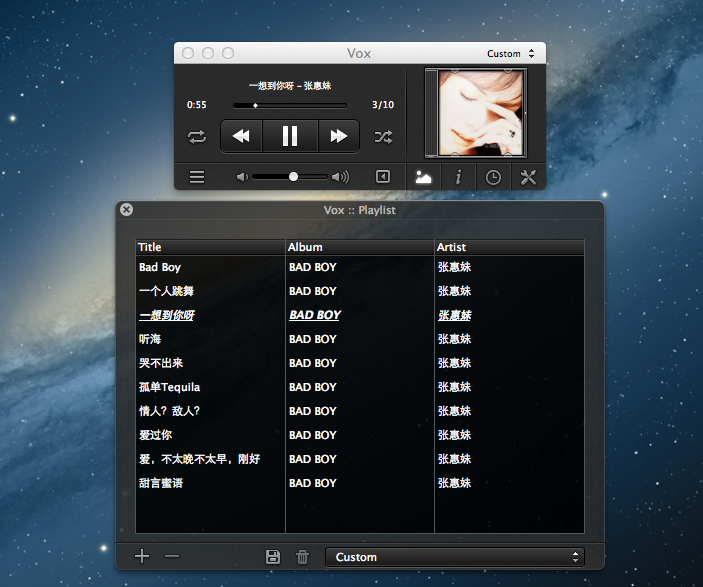Set maximum volume with loud speaker icon
703x587 pixels.
tap(340, 177)
